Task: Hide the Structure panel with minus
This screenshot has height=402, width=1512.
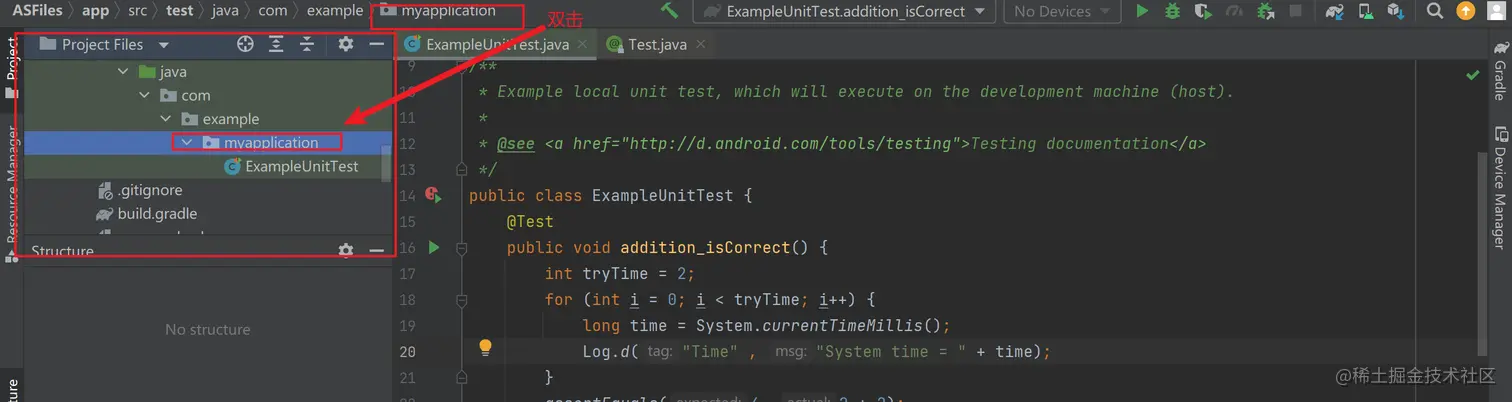Action: pos(376,250)
